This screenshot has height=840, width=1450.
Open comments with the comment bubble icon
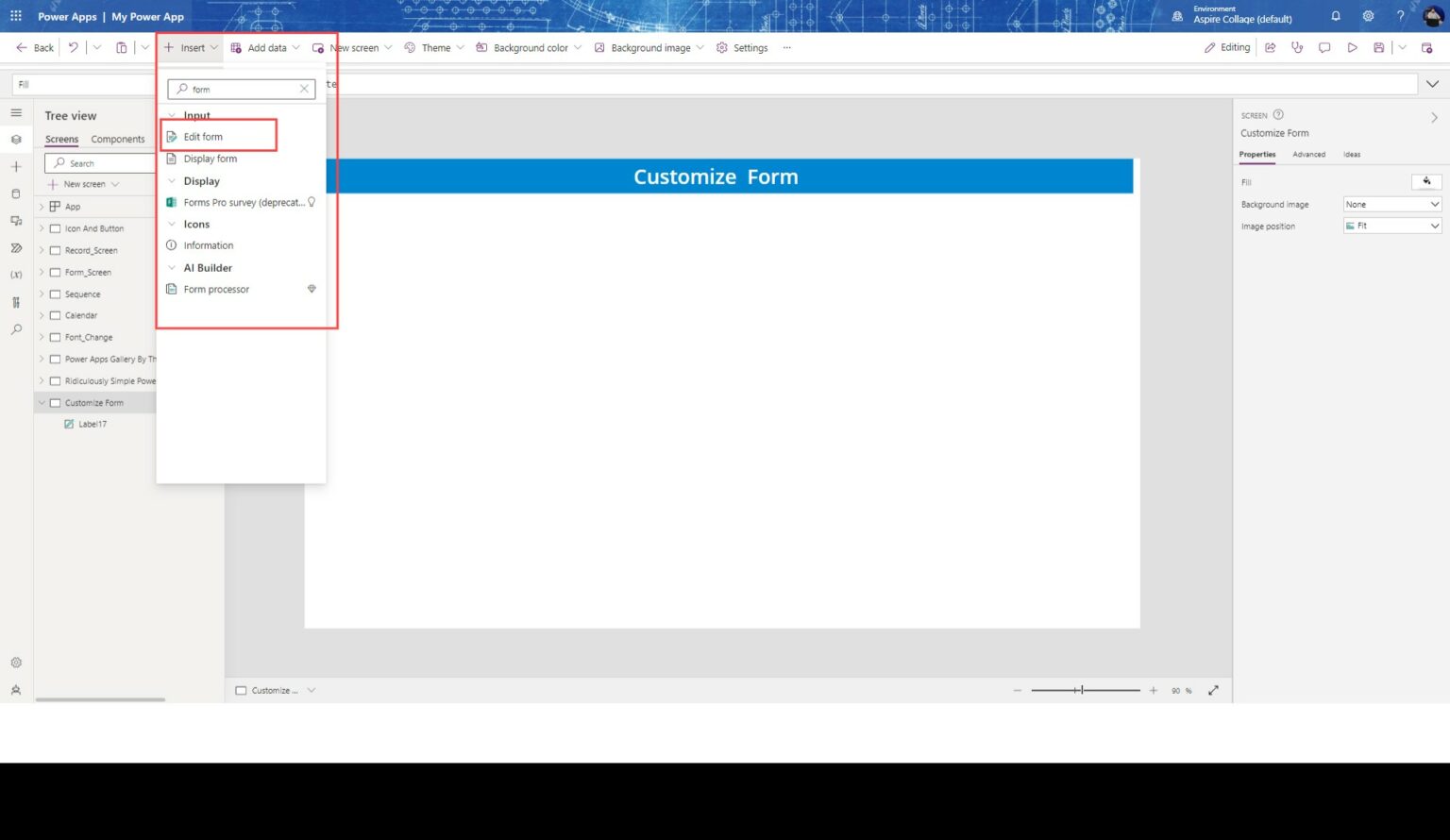tap(1325, 47)
